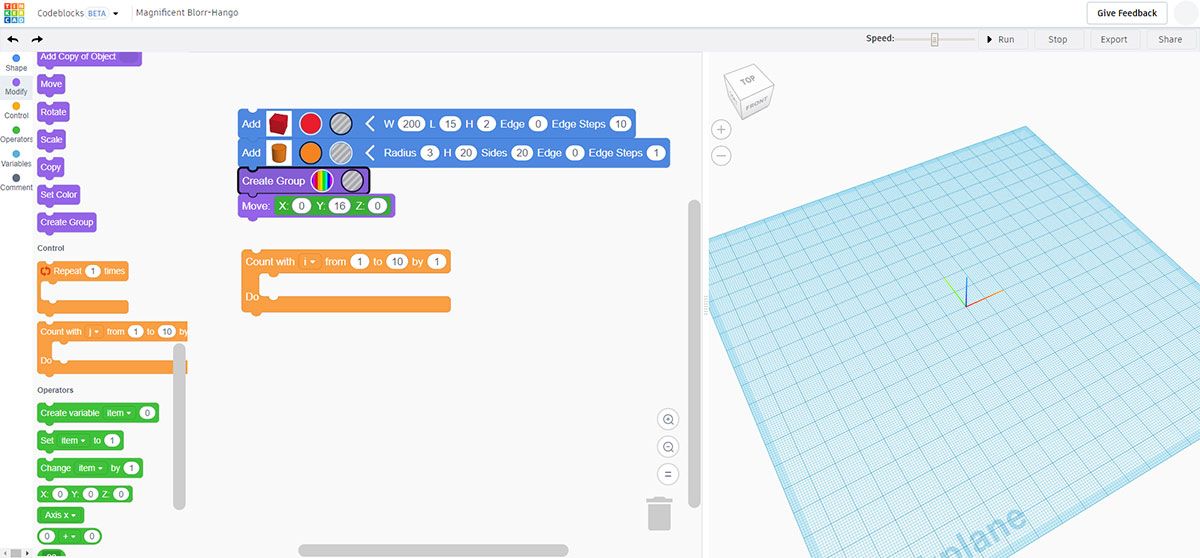Viewport: 1200px width, 558px height.
Task: Click the Share button
Action: tap(1170, 39)
